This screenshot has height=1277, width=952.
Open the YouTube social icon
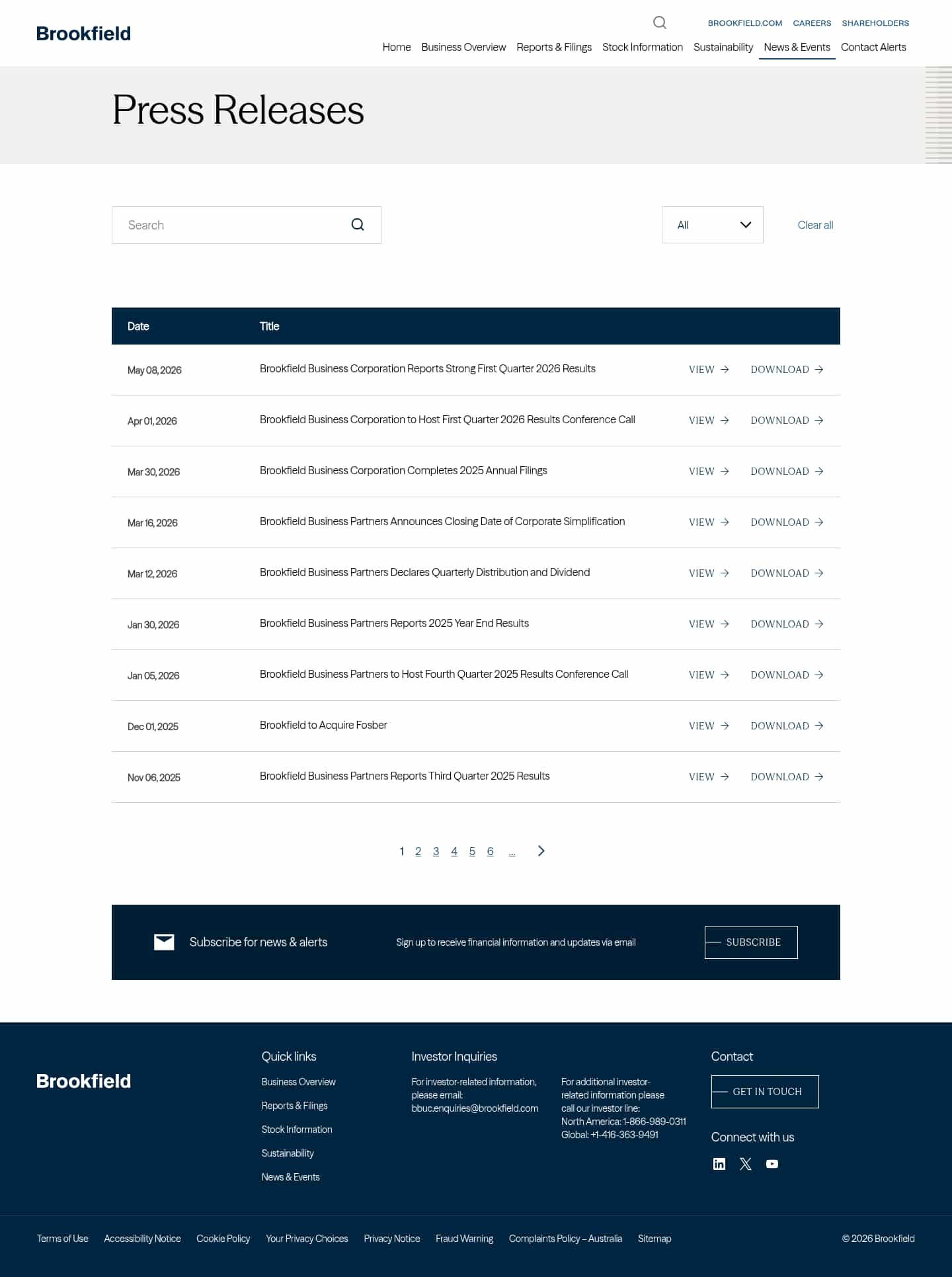(x=772, y=1164)
